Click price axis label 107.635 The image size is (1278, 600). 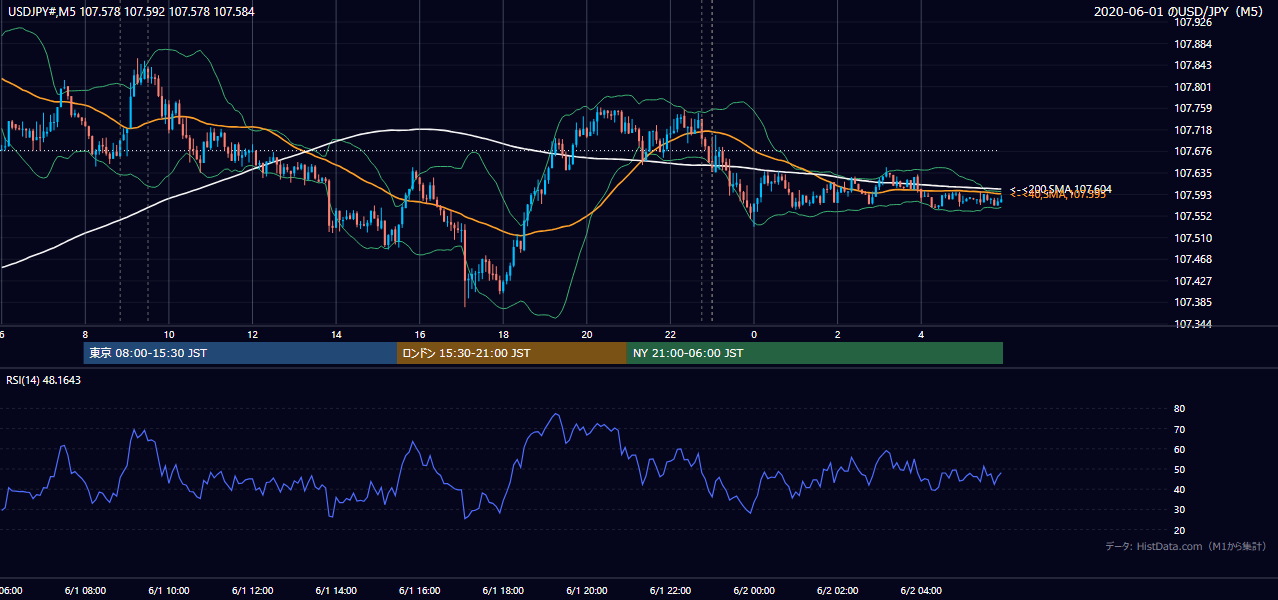[1194, 173]
